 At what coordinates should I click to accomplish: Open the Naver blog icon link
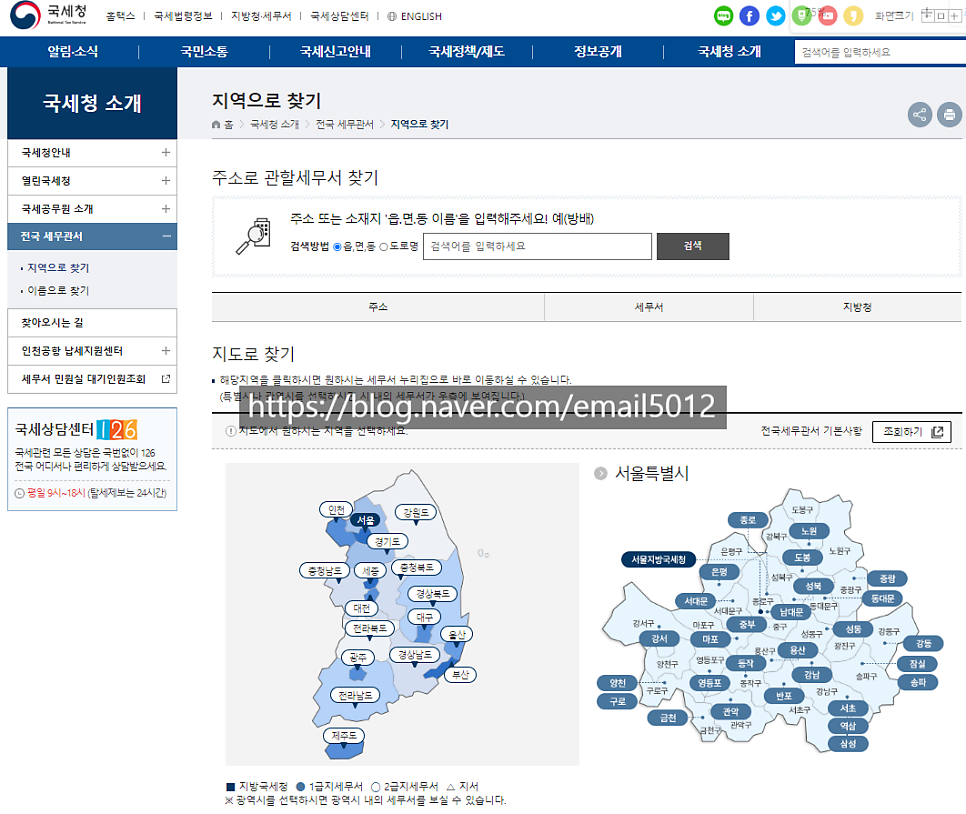[723, 16]
